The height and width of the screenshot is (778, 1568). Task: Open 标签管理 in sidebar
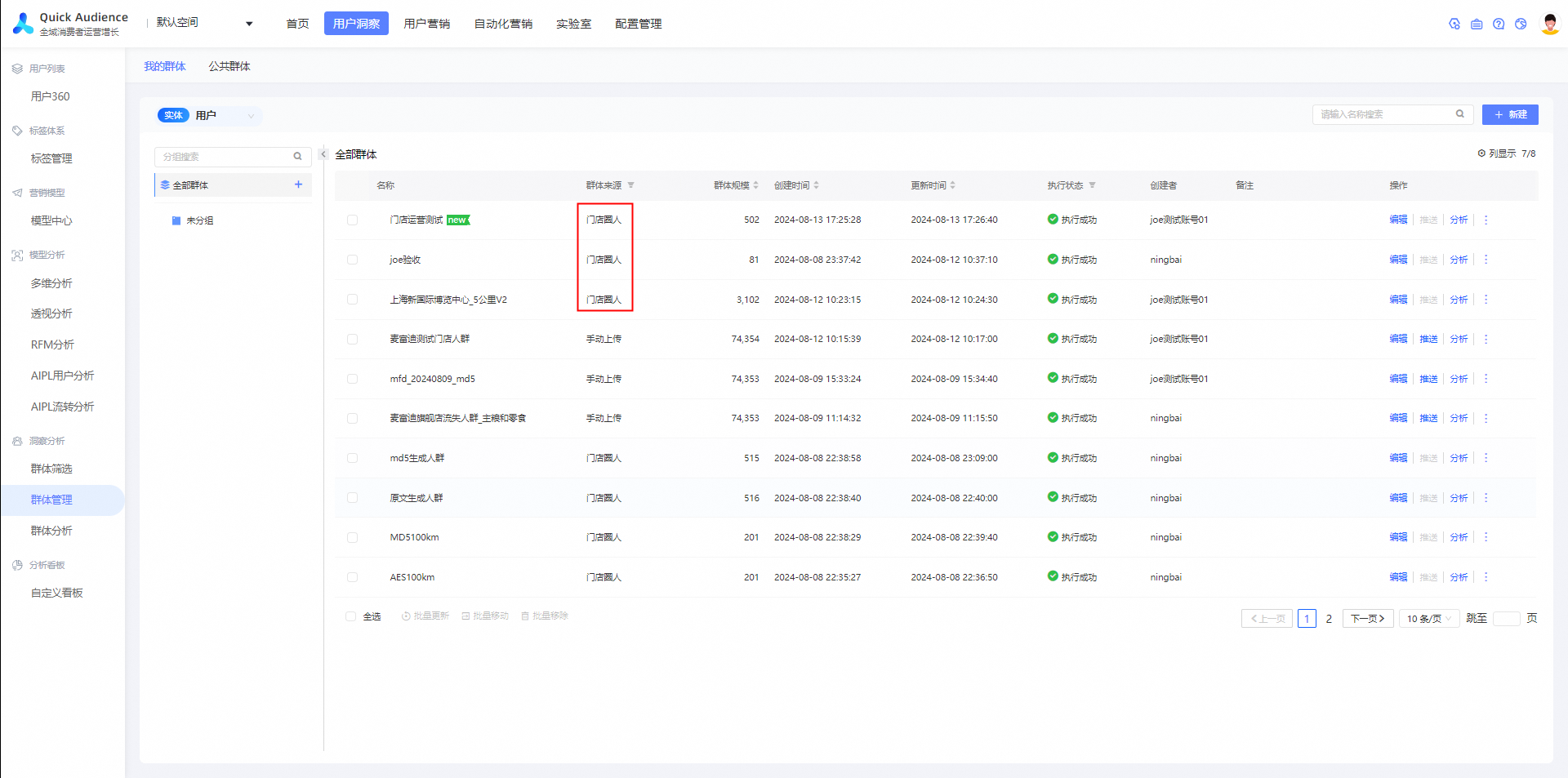[x=51, y=158]
